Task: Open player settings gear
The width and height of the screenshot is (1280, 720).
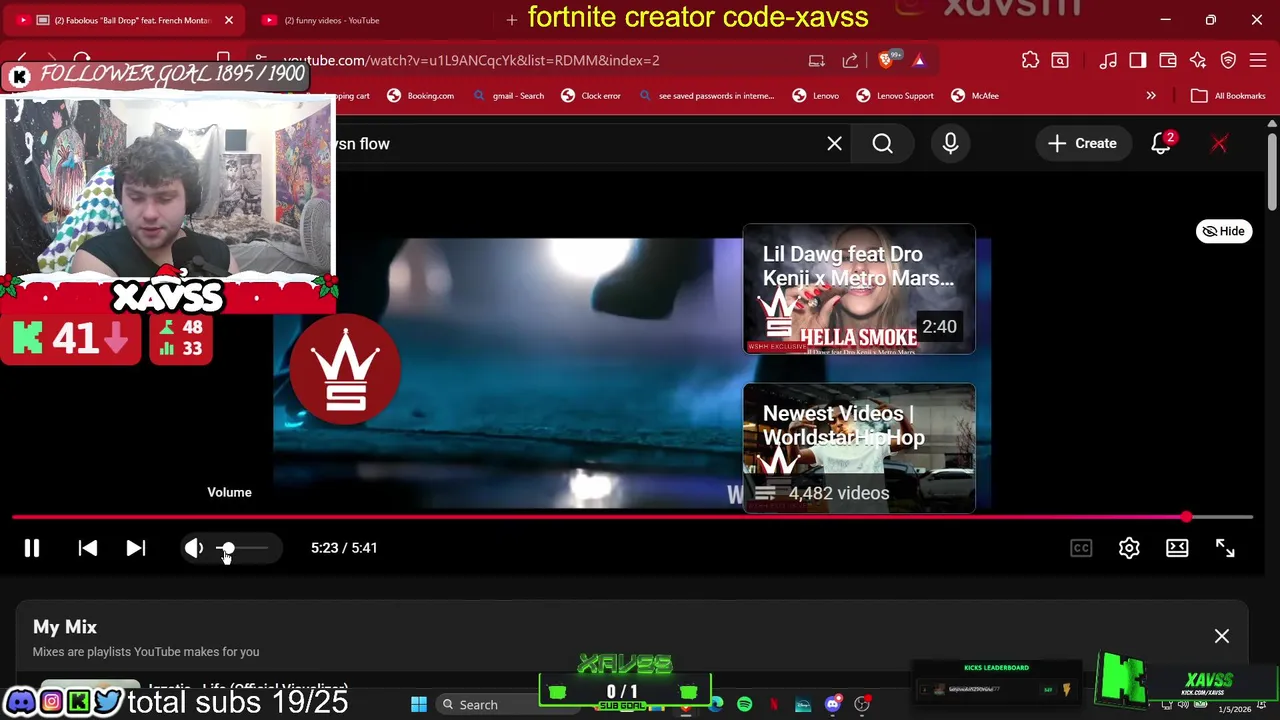Action: (x=1129, y=548)
